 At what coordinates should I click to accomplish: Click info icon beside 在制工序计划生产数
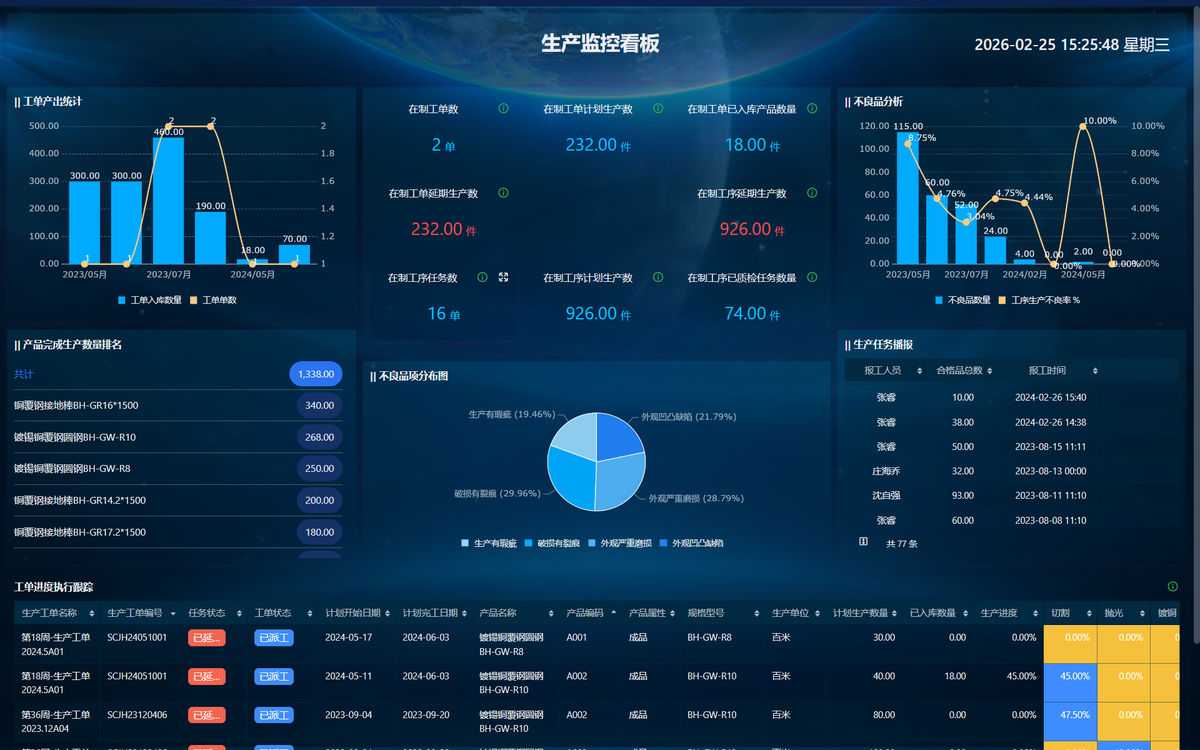658,277
